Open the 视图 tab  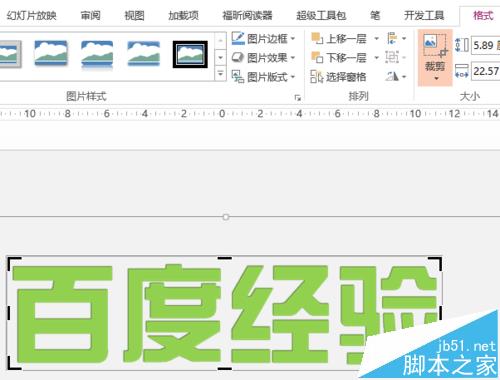coord(134,15)
